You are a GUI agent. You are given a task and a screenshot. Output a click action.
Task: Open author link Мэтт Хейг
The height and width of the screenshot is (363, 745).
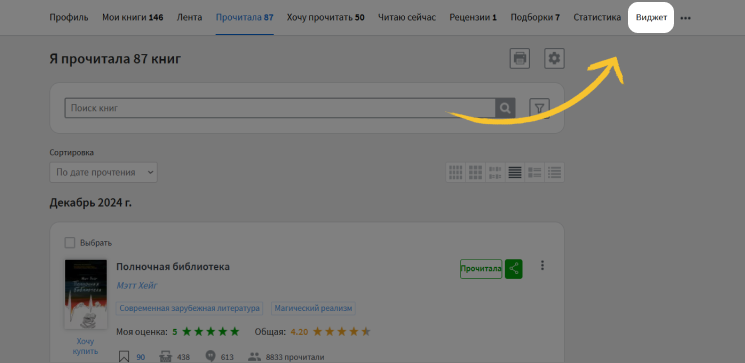(137, 286)
